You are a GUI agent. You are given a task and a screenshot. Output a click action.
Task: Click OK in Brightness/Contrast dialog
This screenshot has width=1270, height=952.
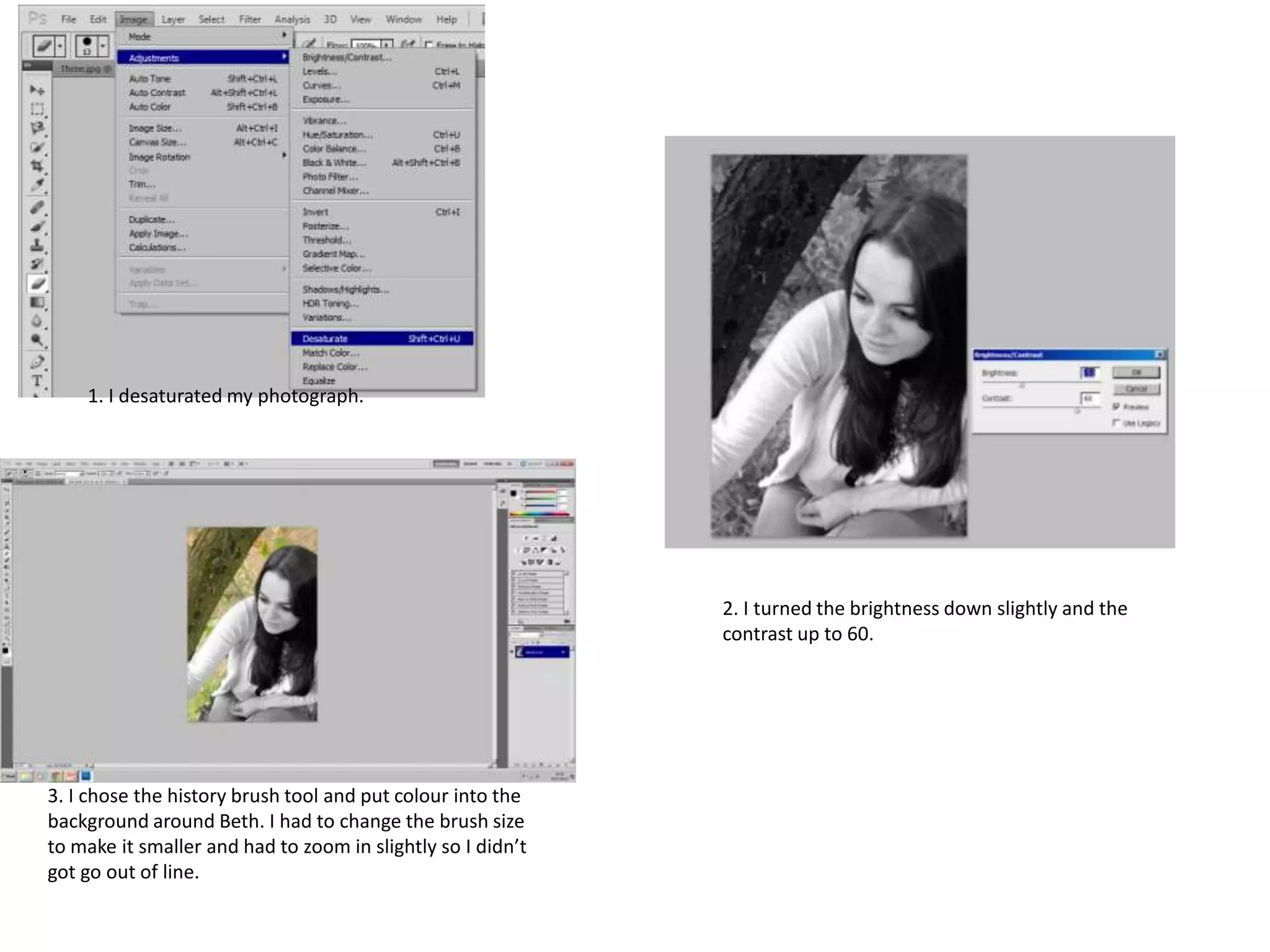tap(1135, 372)
